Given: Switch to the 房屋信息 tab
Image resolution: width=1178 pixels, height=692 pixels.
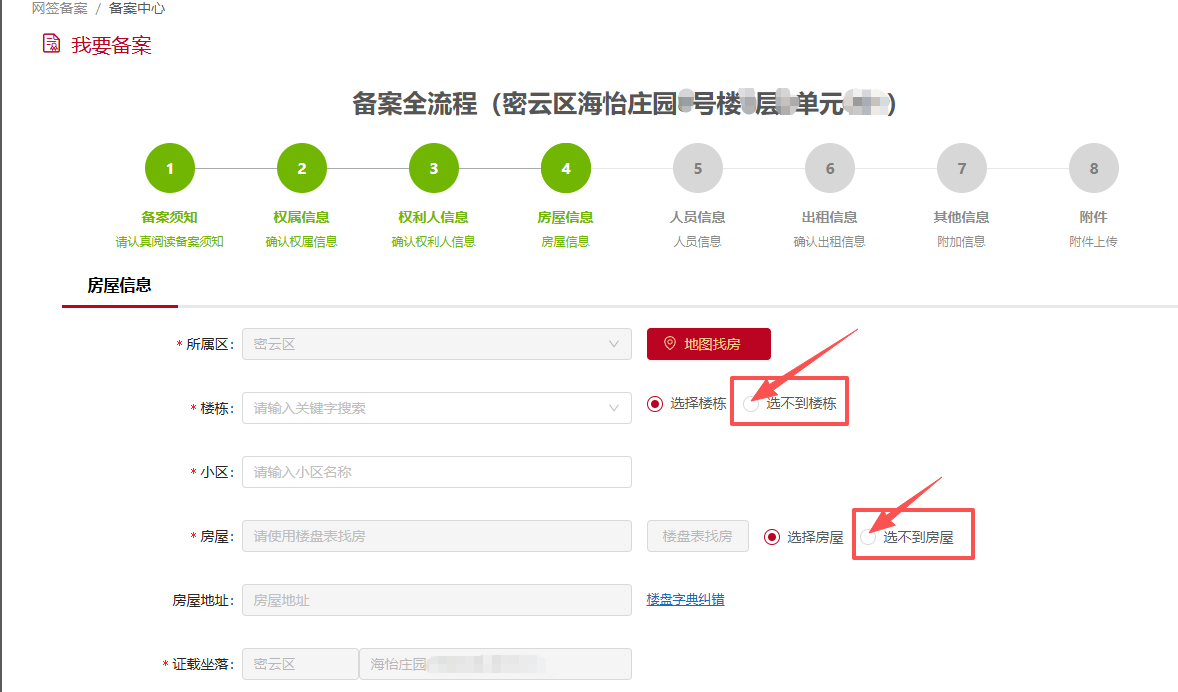Looking at the screenshot, I should [x=119, y=286].
